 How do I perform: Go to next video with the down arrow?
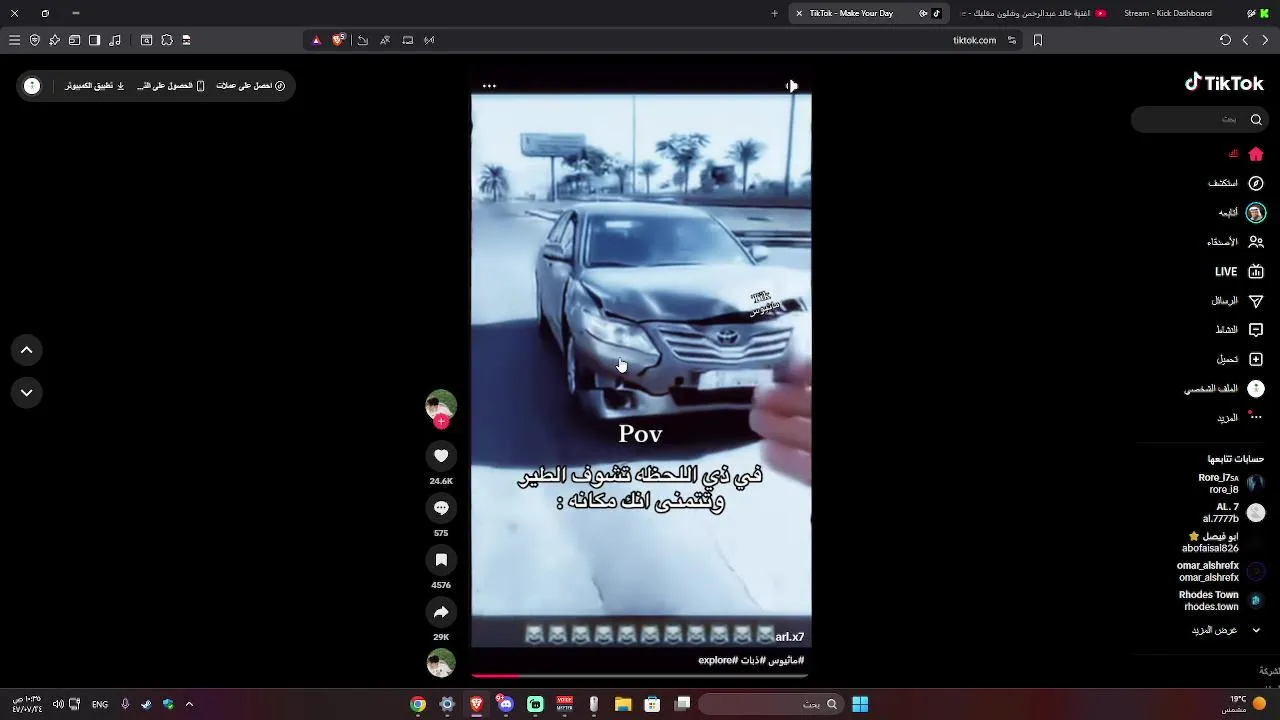point(27,392)
